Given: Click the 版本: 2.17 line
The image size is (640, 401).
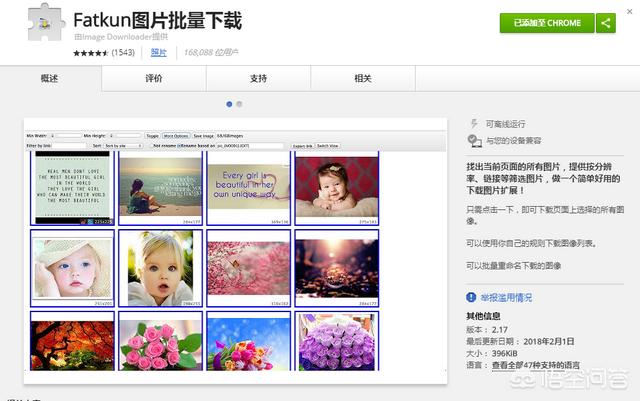Looking at the screenshot, I should [x=487, y=330].
